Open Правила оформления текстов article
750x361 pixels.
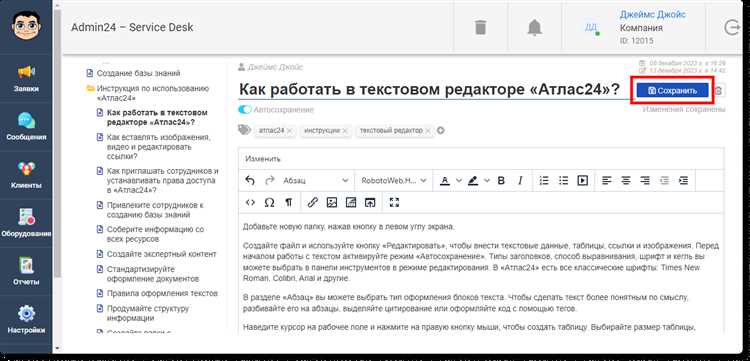tap(162, 293)
